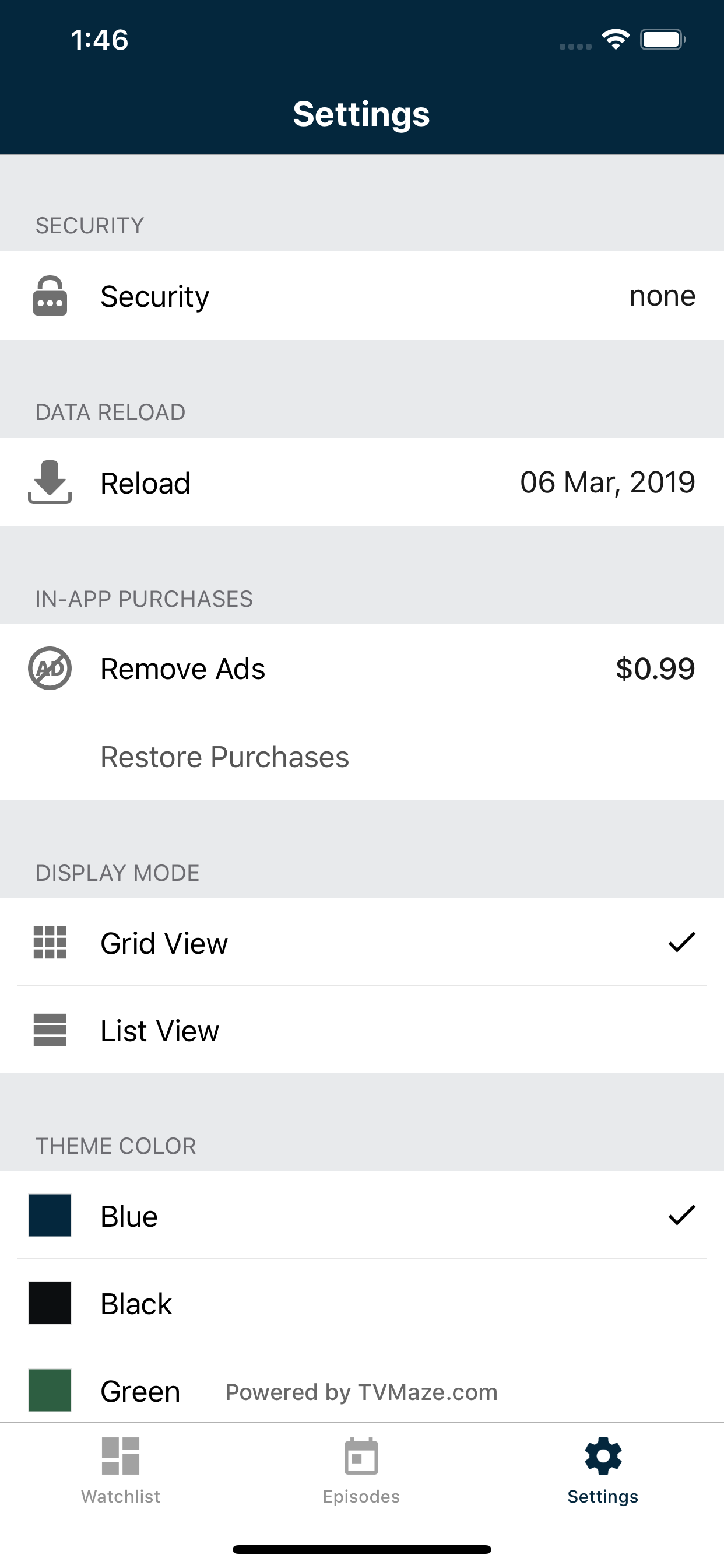The height and width of the screenshot is (1568, 724).
Task: Select Grid View display mode
Action: [362, 942]
